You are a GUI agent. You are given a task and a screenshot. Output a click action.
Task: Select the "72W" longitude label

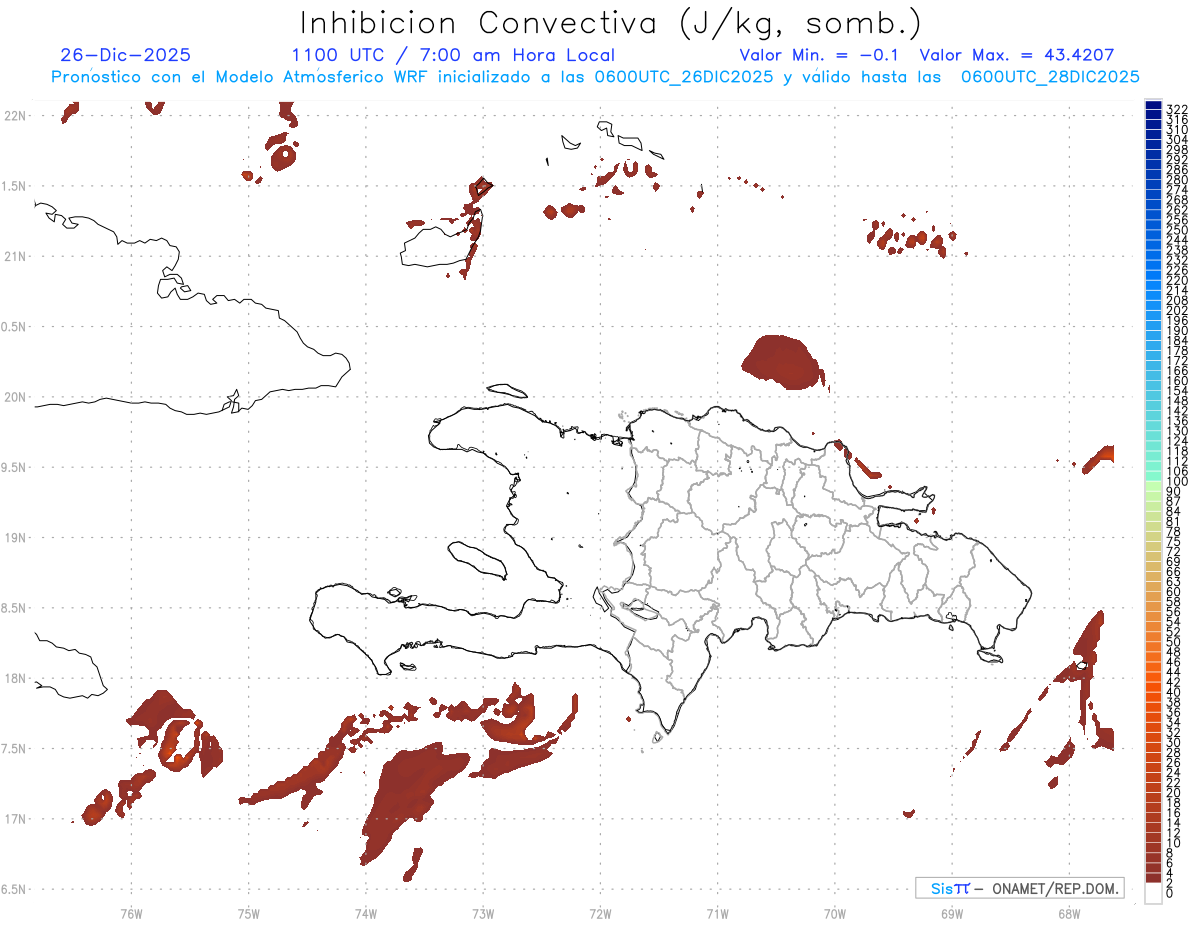point(601,914)
